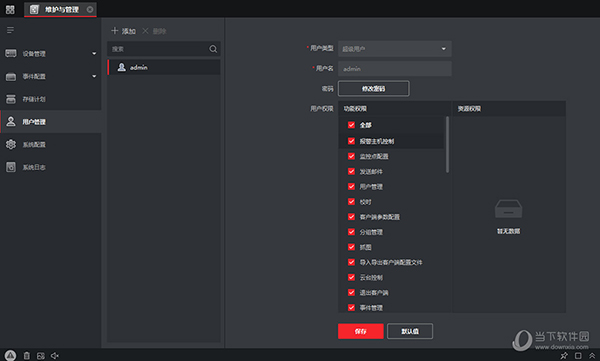Click the 资源权限 column header

[509, 109]
